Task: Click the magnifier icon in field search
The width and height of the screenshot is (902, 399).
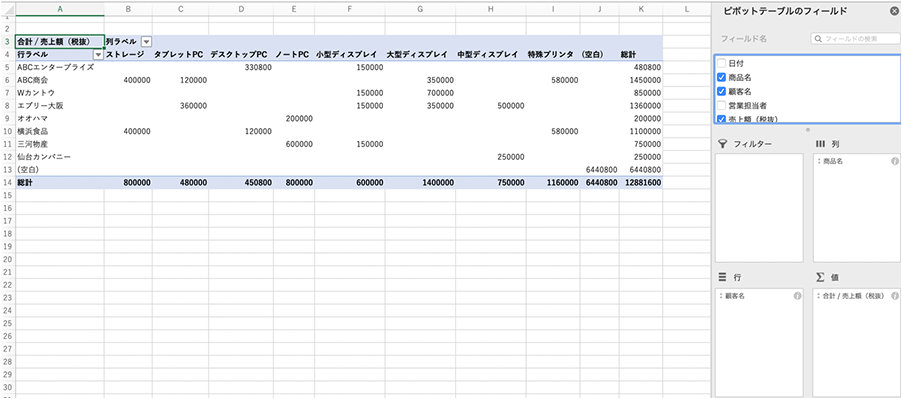Action: tap(819, 39)
